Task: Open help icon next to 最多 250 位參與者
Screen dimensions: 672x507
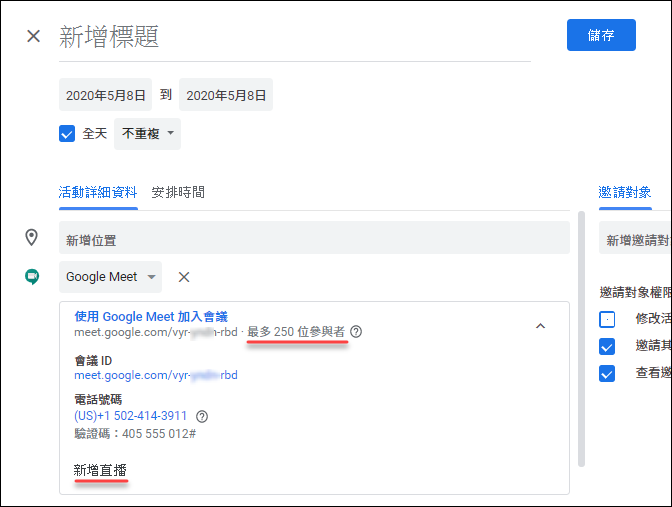Action: [356, 332]
